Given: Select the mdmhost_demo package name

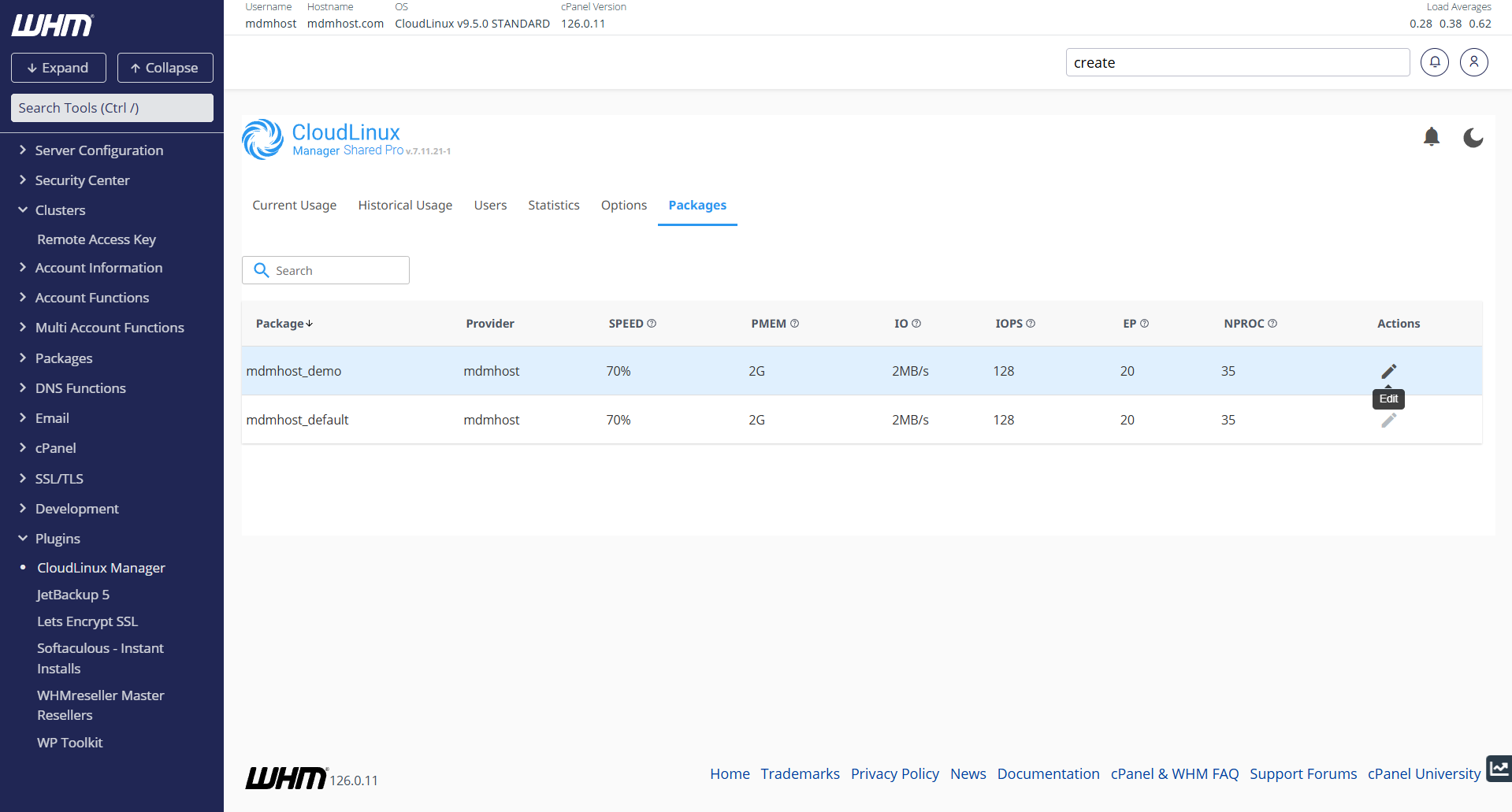Looking at the screenshot, I should coord(294,371).
